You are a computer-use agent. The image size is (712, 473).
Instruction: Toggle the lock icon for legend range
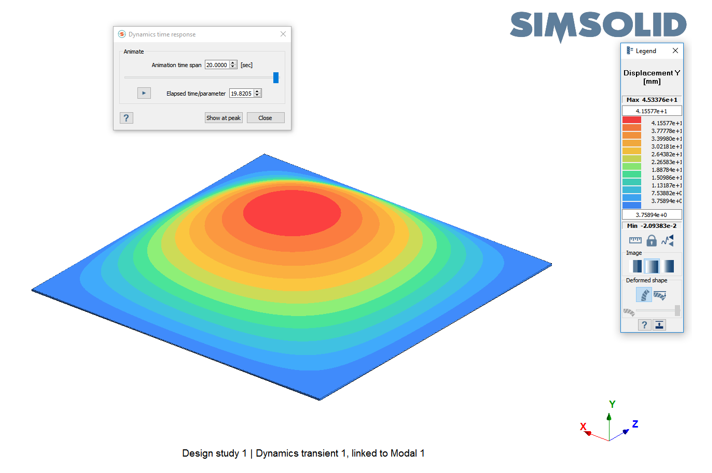click(x=651, y=241)
